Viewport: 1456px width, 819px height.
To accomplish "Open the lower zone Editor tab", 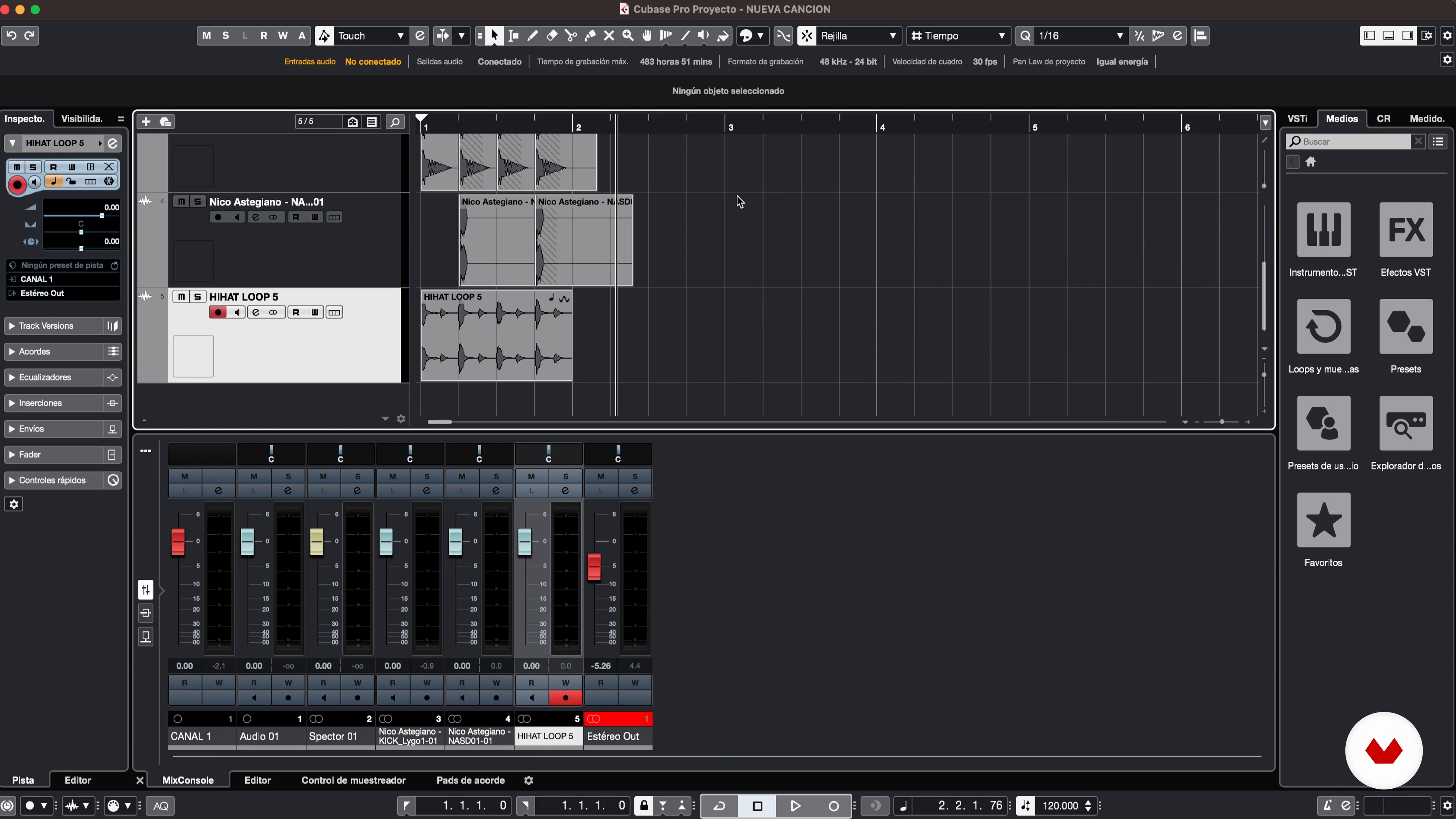I will (258, 781).
